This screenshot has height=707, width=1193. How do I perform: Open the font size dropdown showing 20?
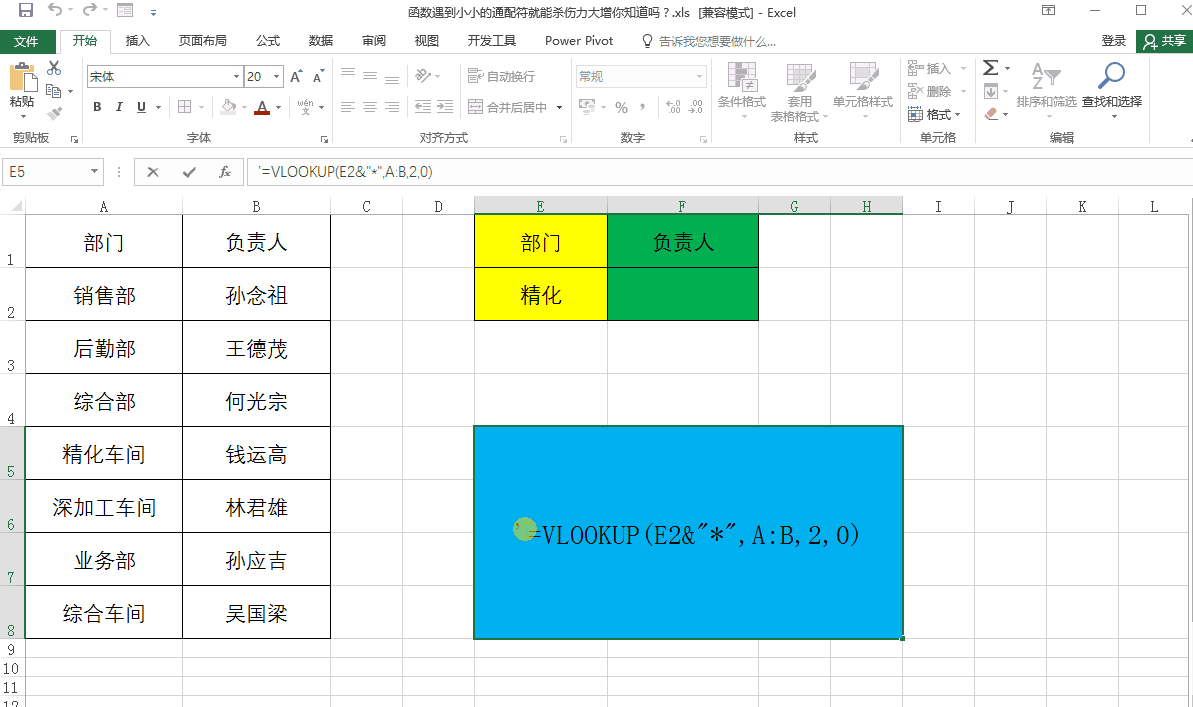pos(276,76)
